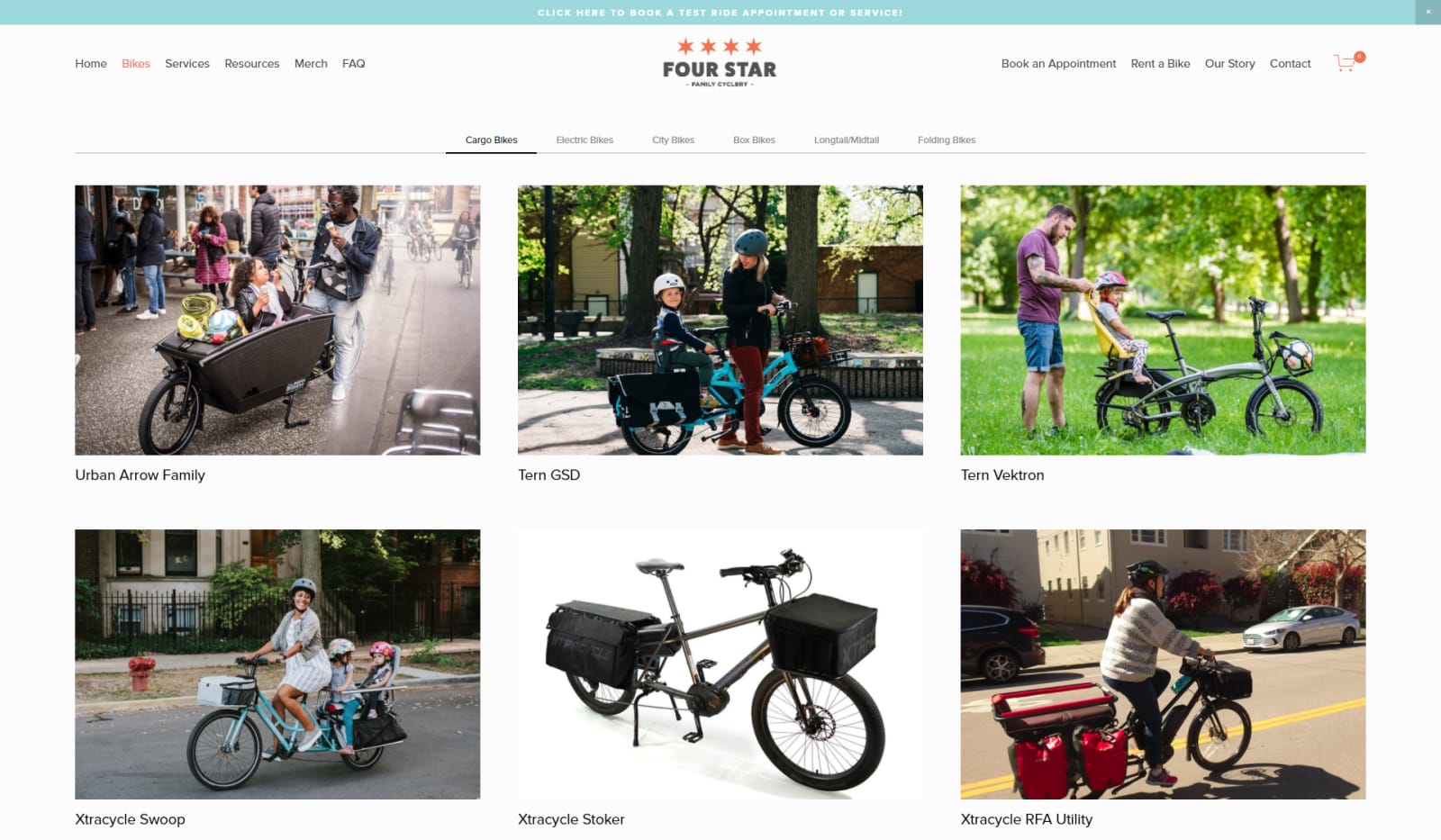Open the Resources navigation item

point(252,63)
